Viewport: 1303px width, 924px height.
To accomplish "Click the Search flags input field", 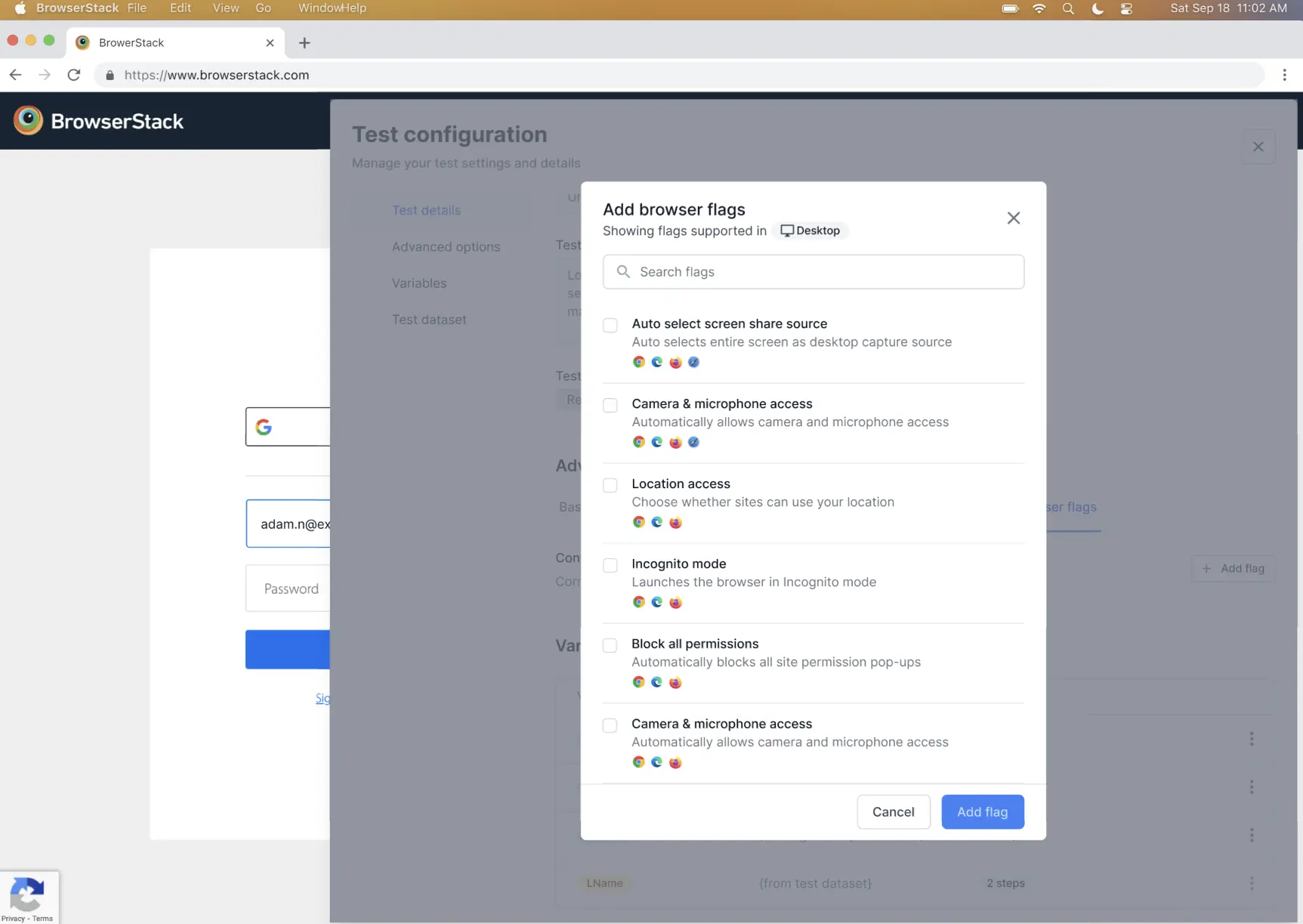I will point(814,271).
